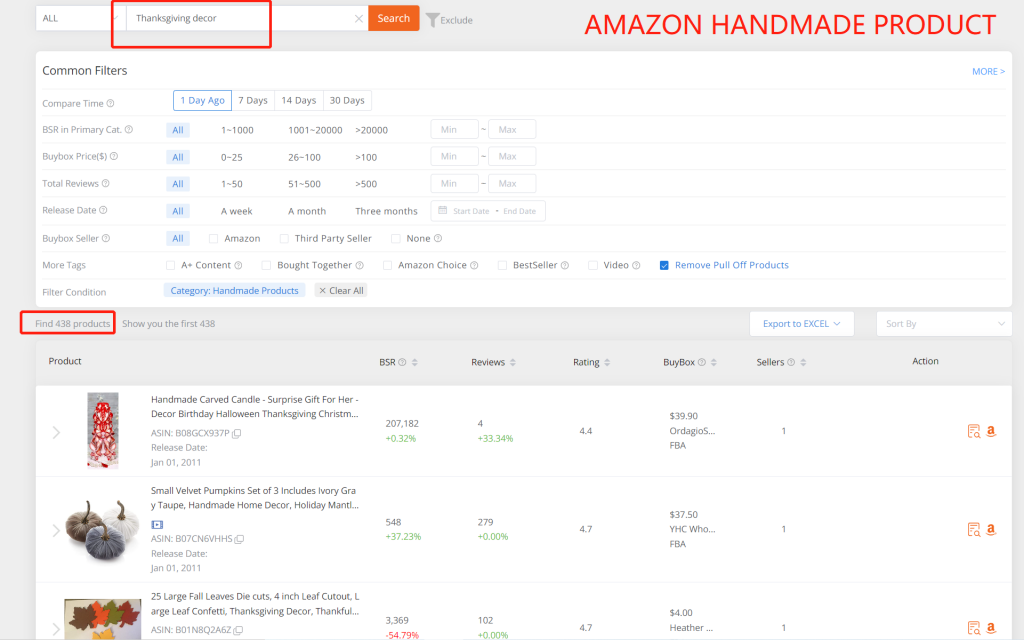Clear the search text with the X icon
Viewport: 1024px width, 640px height.
[x=359, y=18]
